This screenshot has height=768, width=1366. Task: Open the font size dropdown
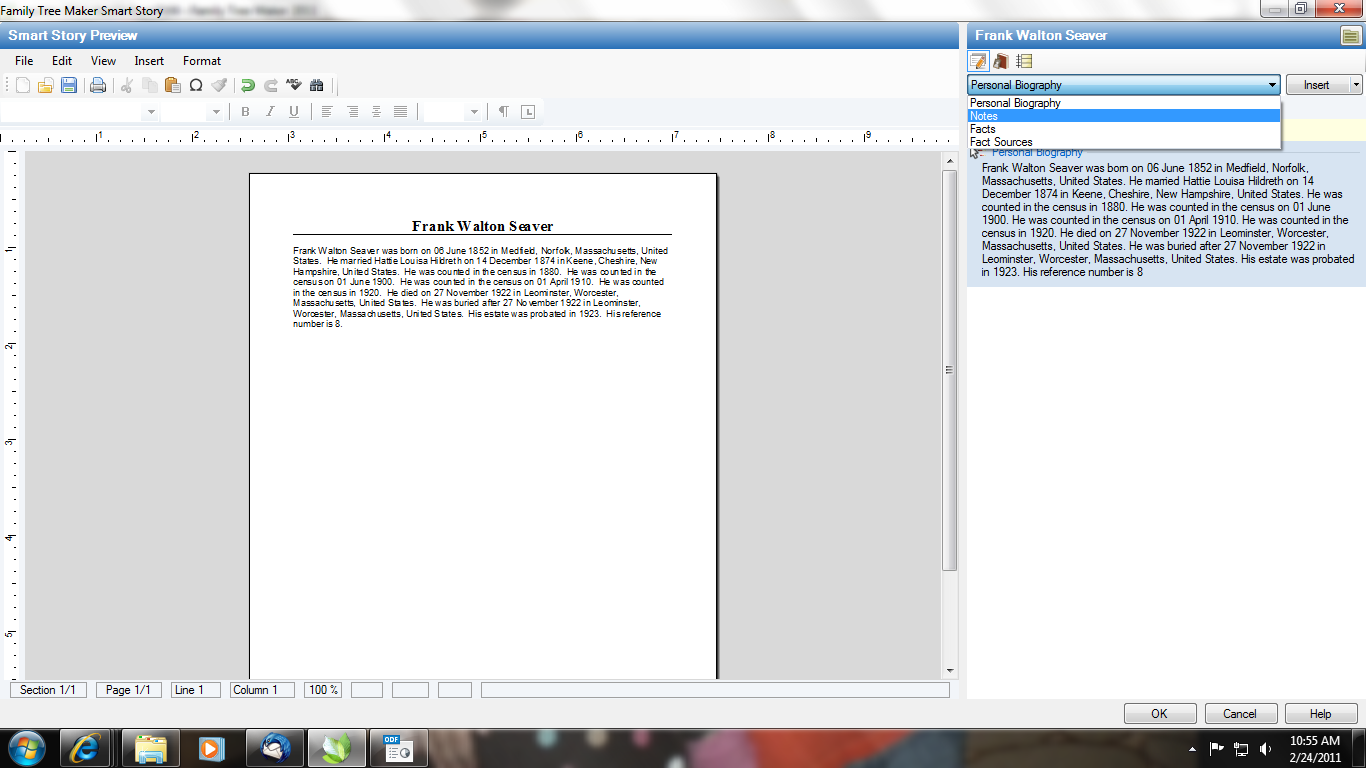click(216, 112)
